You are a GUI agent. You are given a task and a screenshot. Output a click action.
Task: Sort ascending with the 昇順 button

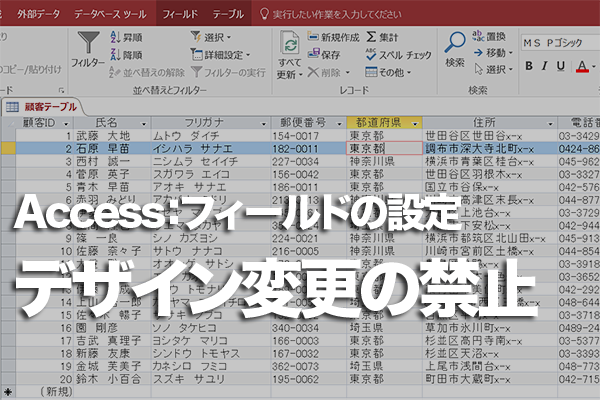[126, 37]
